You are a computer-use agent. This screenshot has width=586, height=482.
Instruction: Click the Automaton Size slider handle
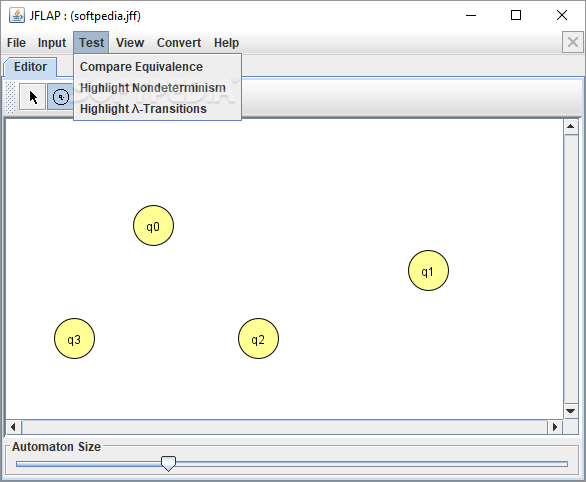(168, 464)
